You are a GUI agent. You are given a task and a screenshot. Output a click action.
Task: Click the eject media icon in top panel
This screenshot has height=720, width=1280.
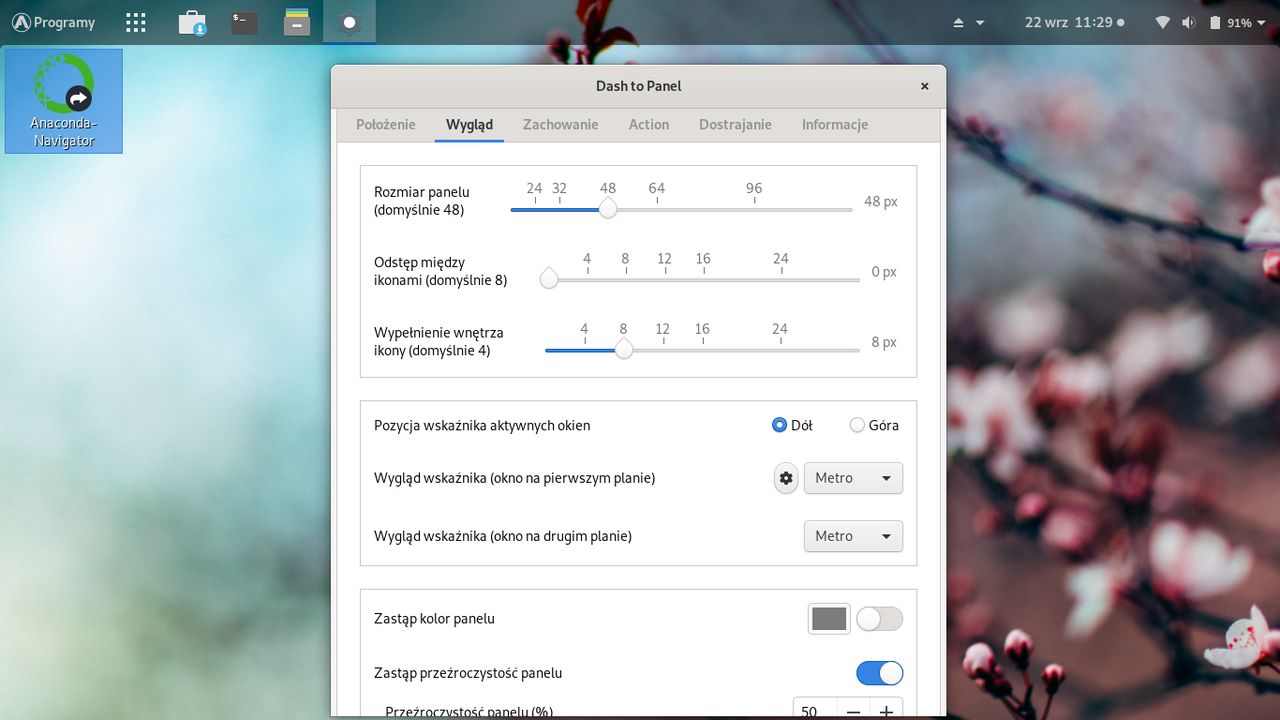(959, 22)
